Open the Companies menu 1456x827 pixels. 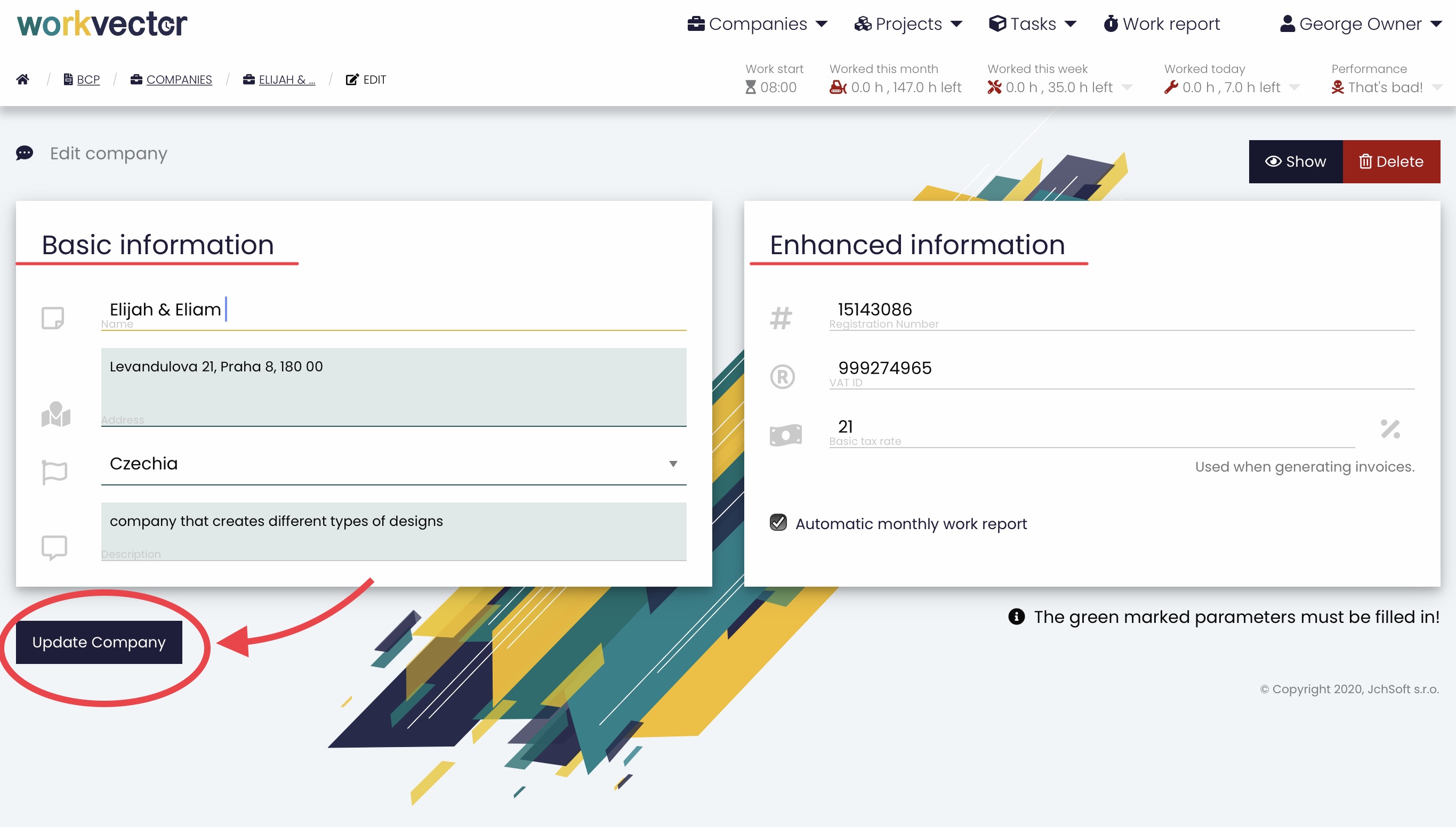(757, 24)
